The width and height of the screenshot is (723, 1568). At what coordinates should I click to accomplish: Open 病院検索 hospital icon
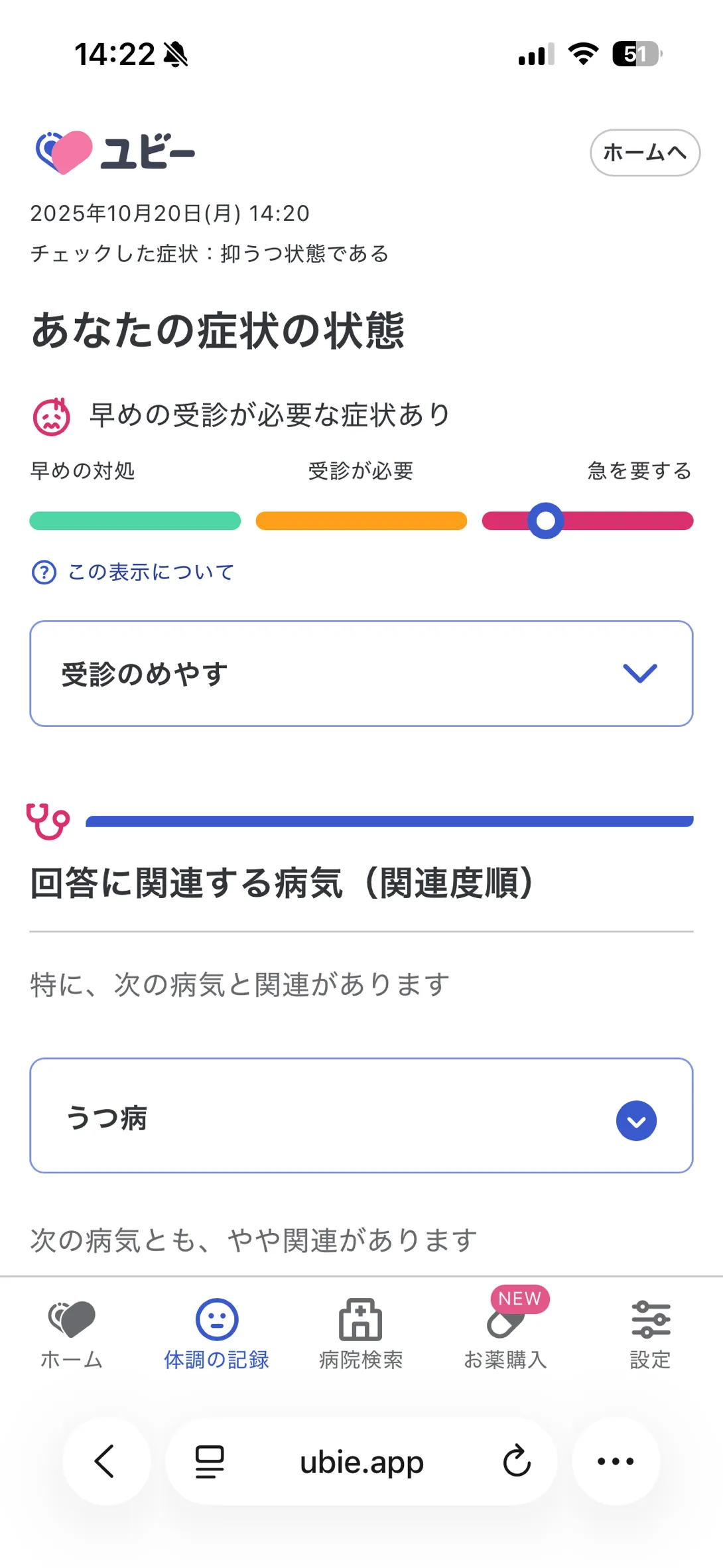coord(361,1319)
